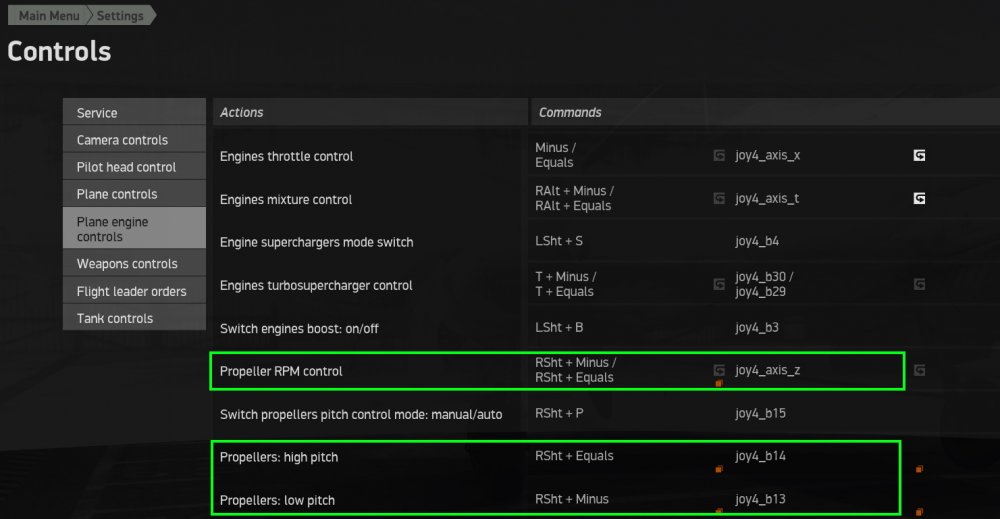This screenshot has height=519, width=1000.
Task: Open the Plane controls category
Action: click(x=134, y=194)
